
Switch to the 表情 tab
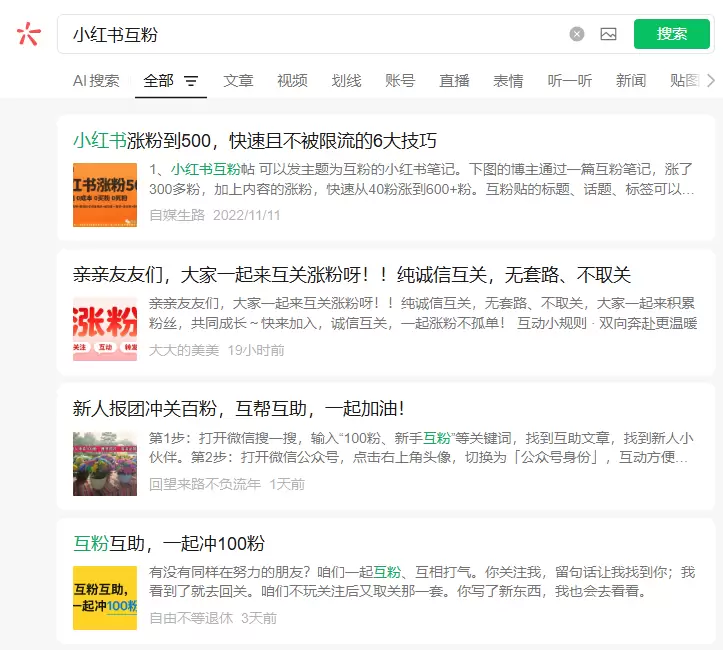(x=508, y=81)
